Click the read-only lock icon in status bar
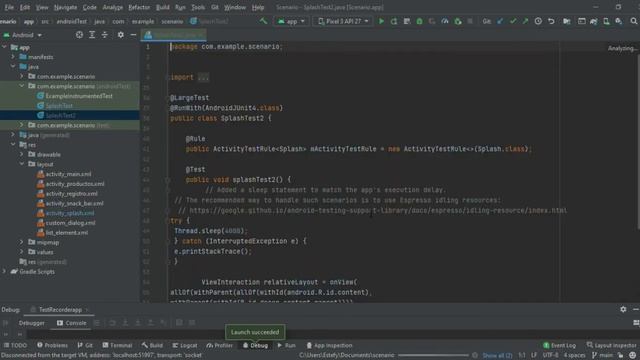 pyautogui.click(x=620, y=355)
